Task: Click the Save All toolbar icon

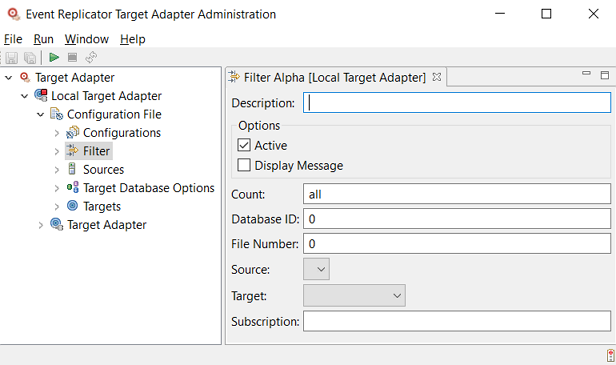Action: [x=30, y=58]
